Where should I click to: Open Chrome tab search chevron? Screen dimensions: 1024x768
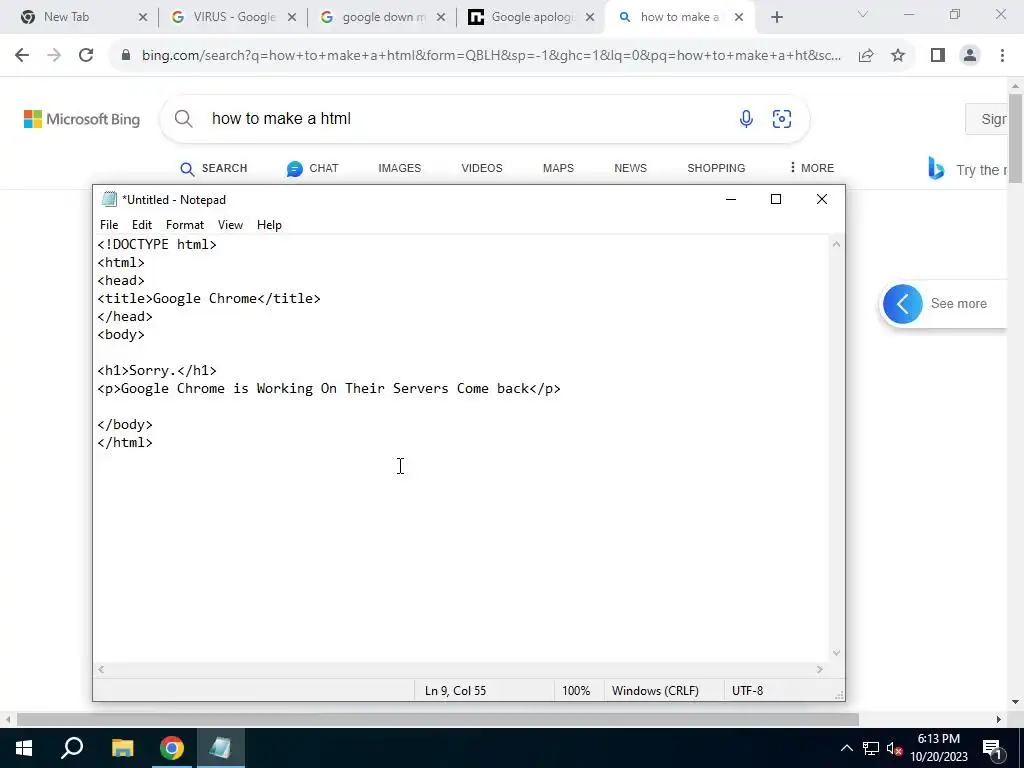[x=863, y=14]
